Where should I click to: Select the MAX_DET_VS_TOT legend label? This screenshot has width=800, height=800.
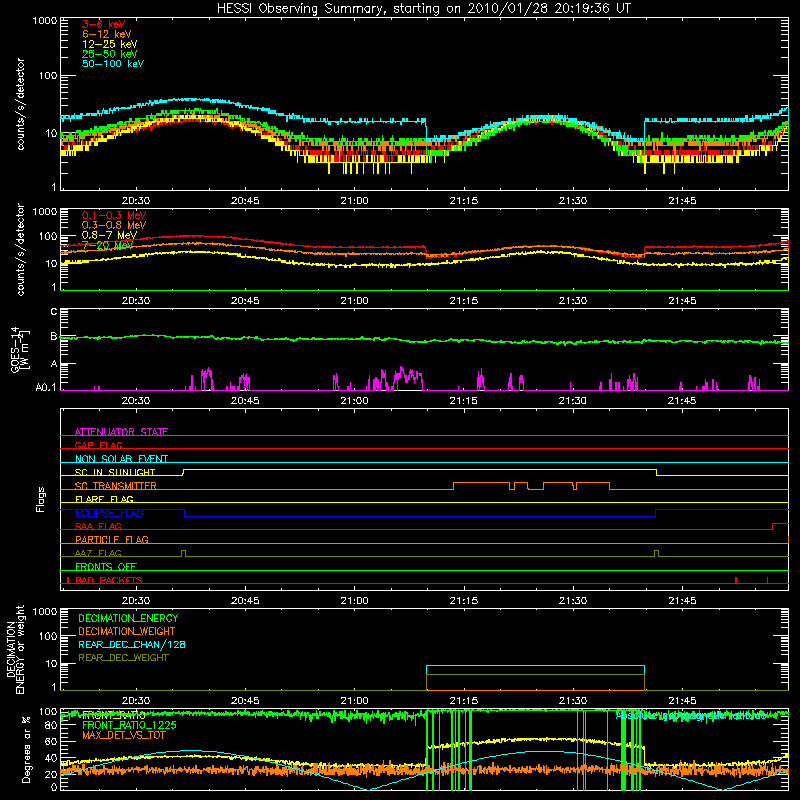click(x=124, y=735)
